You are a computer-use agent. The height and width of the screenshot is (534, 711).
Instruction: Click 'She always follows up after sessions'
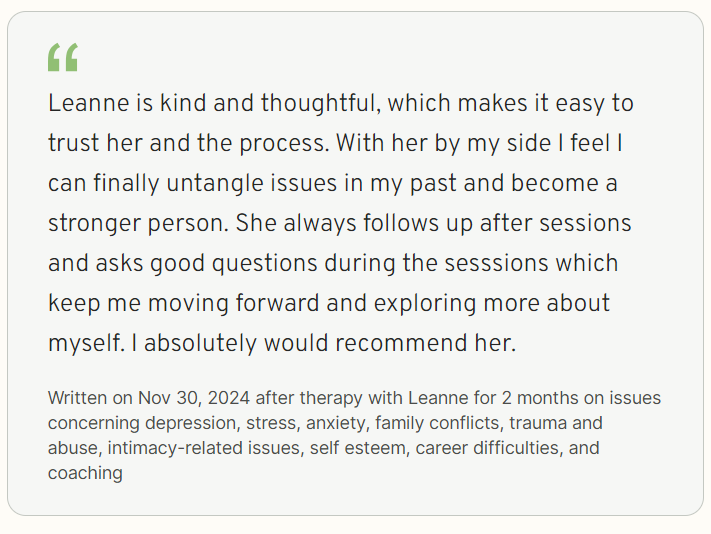[433, 223]
